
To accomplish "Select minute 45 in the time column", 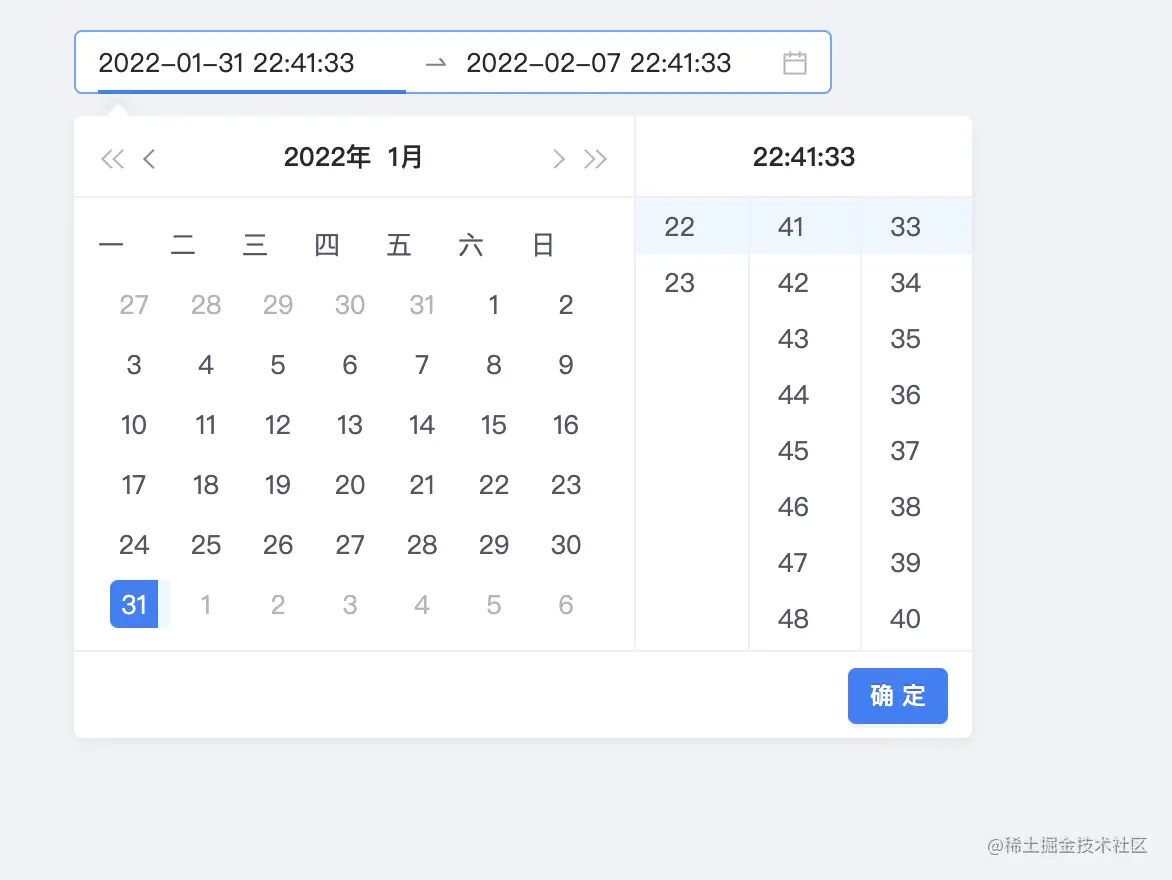I will pyautogui.click(x=791, y=451).
